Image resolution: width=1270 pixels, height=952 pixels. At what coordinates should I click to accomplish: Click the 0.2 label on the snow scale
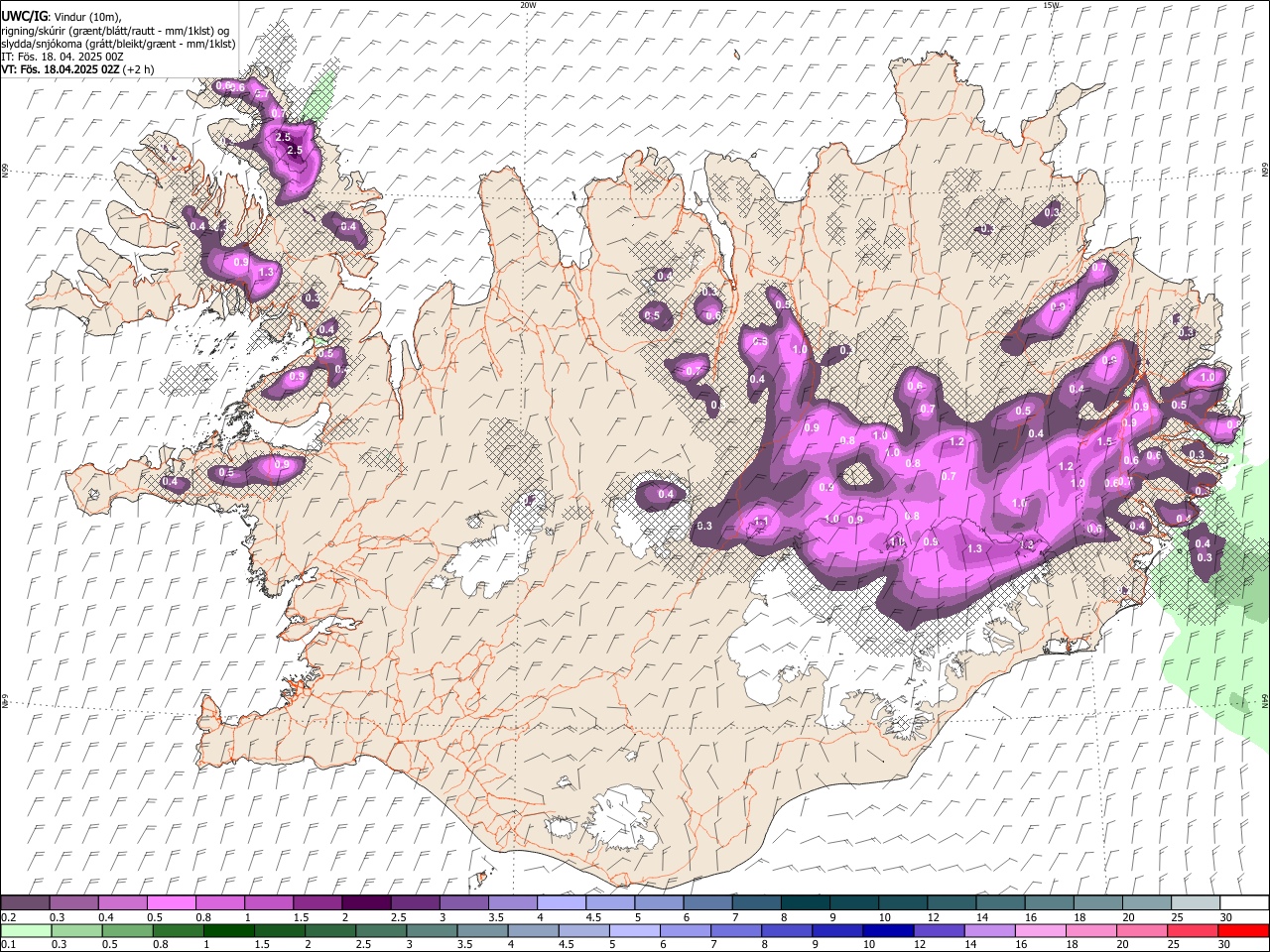click(7, 917)
